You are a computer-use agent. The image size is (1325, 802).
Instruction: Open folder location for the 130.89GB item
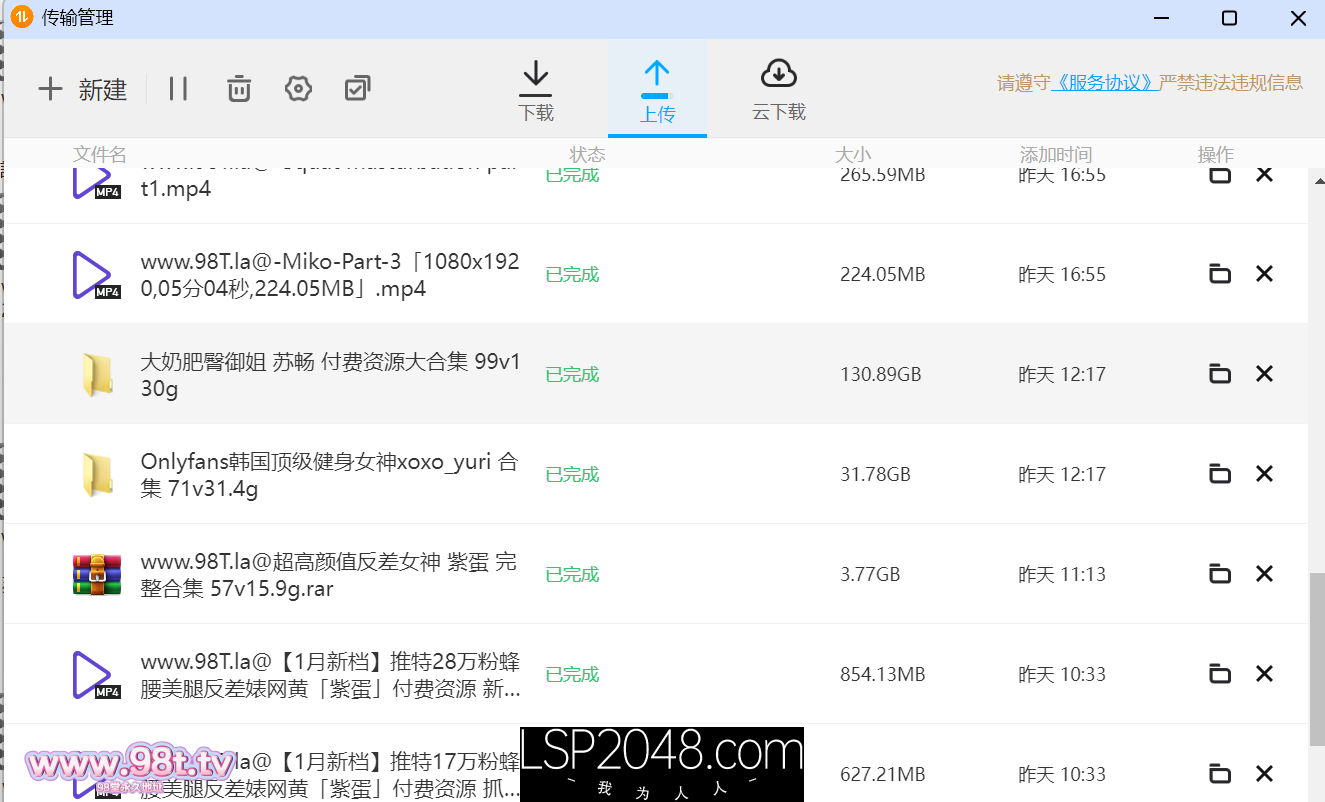pyautogui.click(x=1219, y=374)
